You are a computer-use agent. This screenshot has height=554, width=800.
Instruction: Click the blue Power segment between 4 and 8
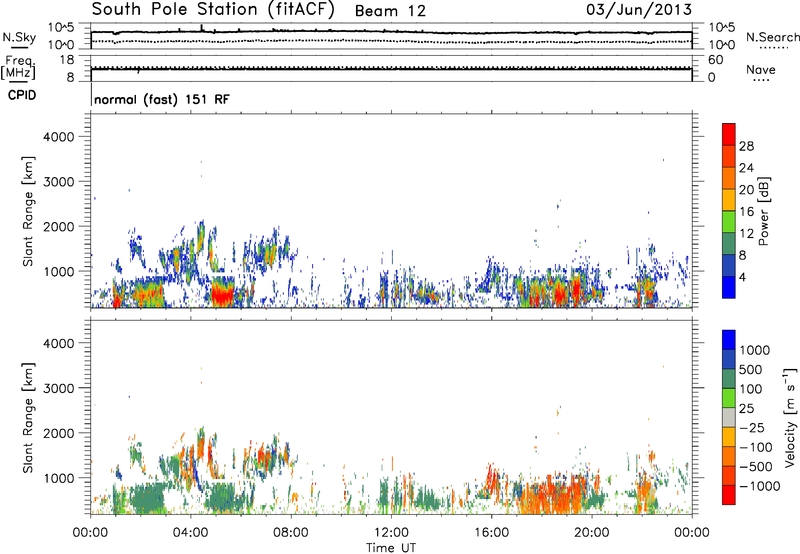729,266
